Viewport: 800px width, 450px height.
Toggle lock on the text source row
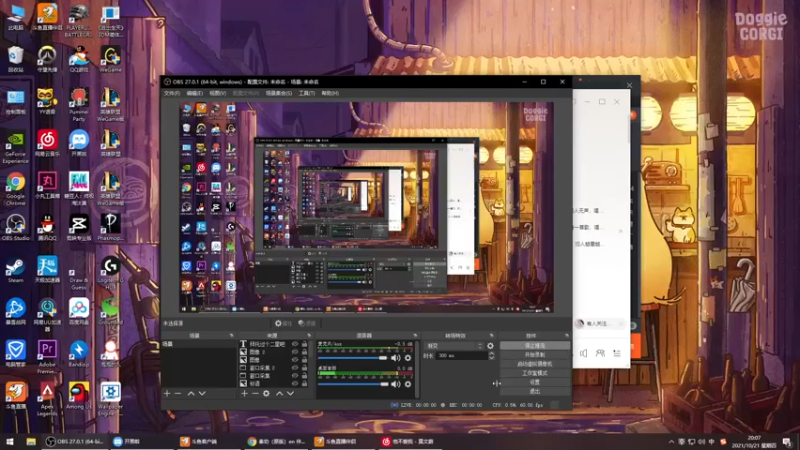point(305,344)
